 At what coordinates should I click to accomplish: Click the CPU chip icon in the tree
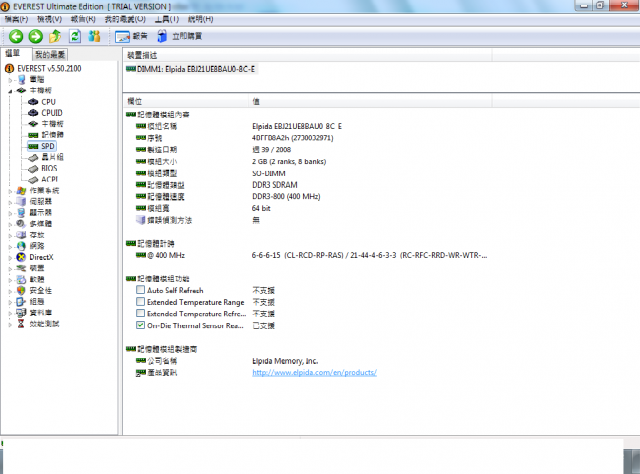(33, 102)
